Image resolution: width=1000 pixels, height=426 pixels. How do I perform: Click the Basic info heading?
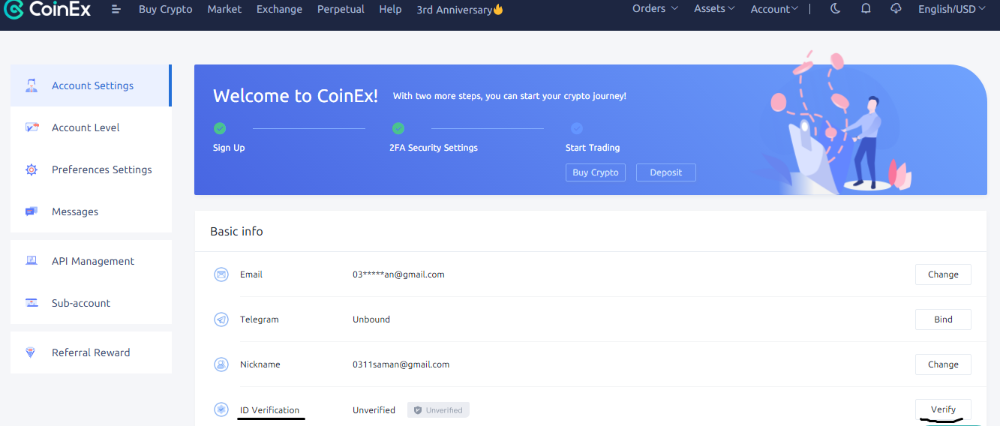237,231
